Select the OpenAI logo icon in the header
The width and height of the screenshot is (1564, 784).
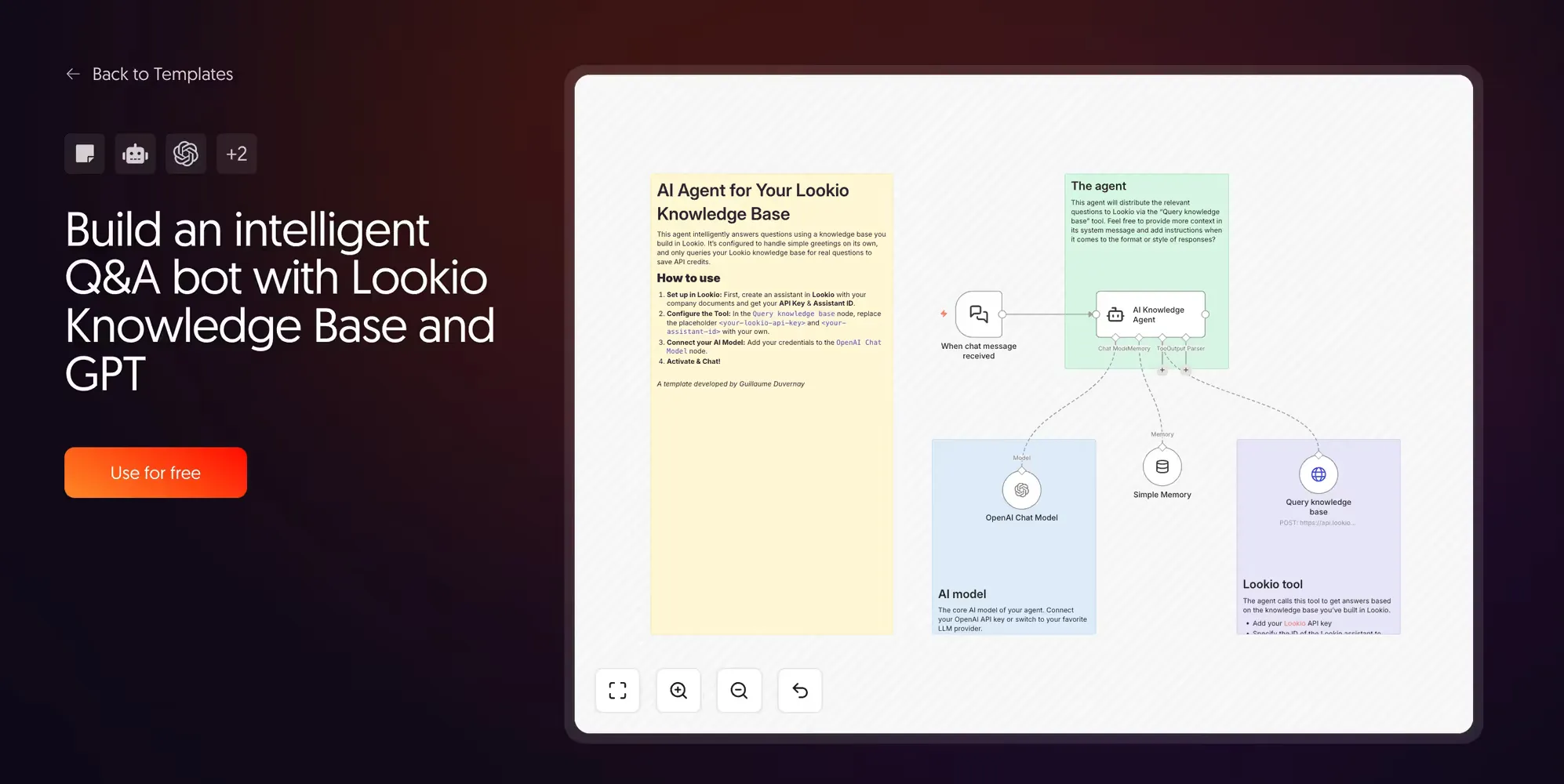[186, 154]
